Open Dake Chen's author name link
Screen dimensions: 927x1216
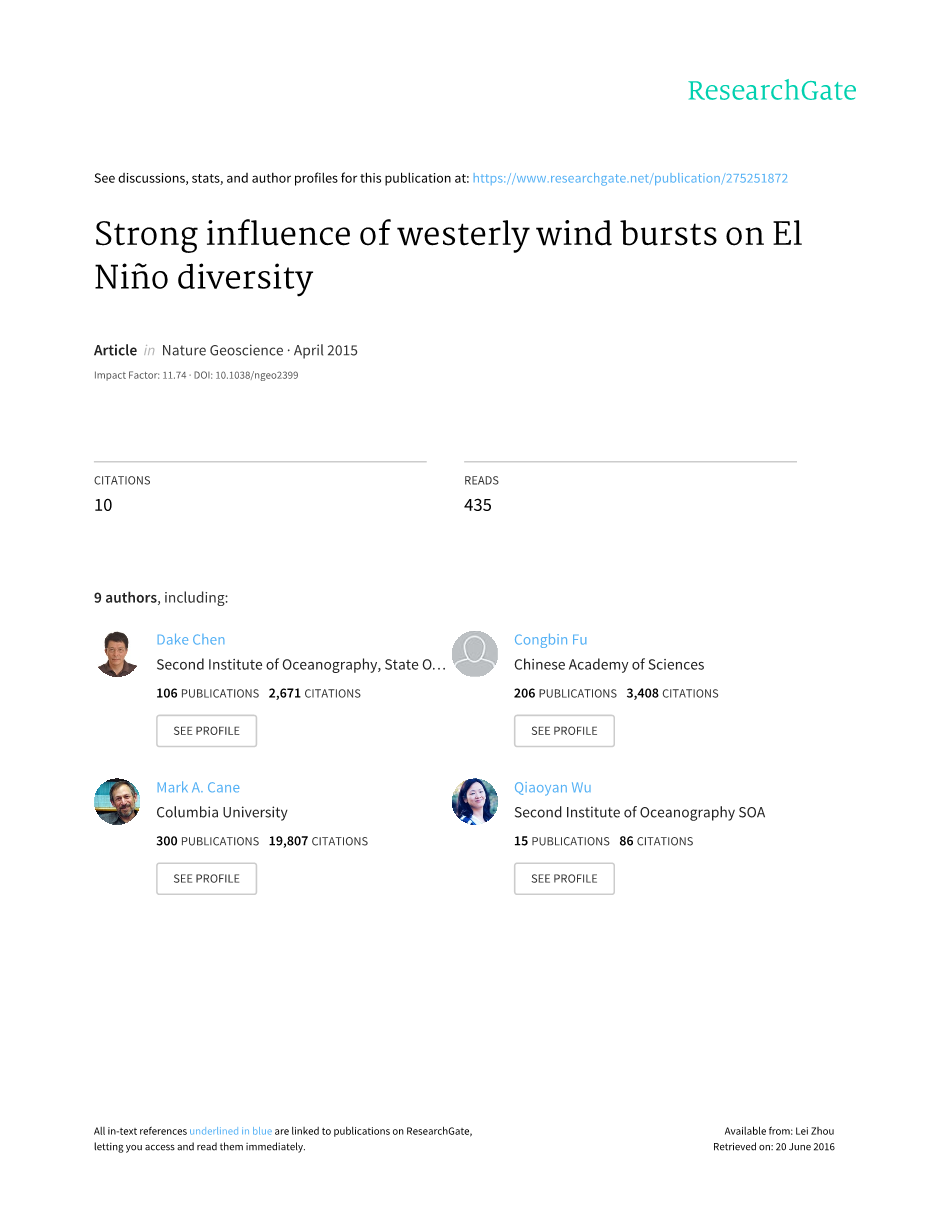(191, 640)
